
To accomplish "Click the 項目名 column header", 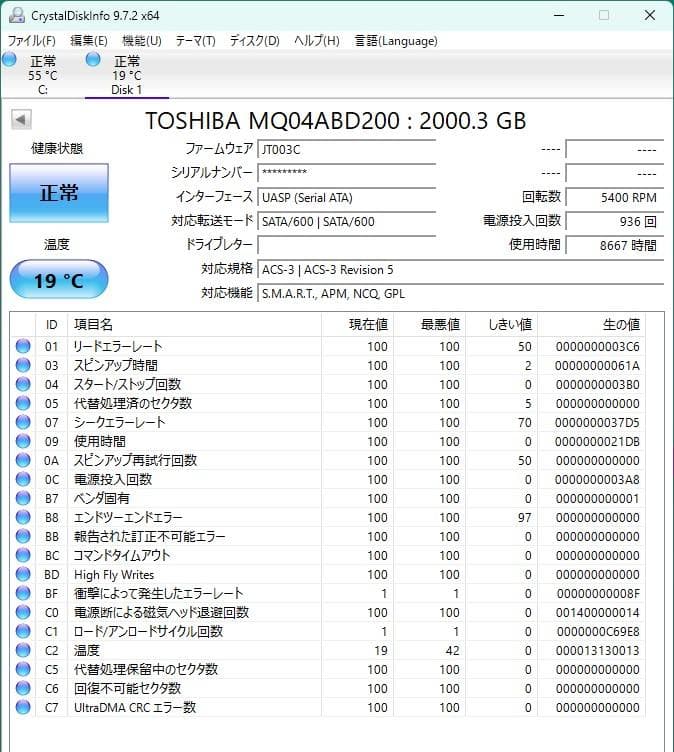I will pyautogui.click(x=194, y=325).
